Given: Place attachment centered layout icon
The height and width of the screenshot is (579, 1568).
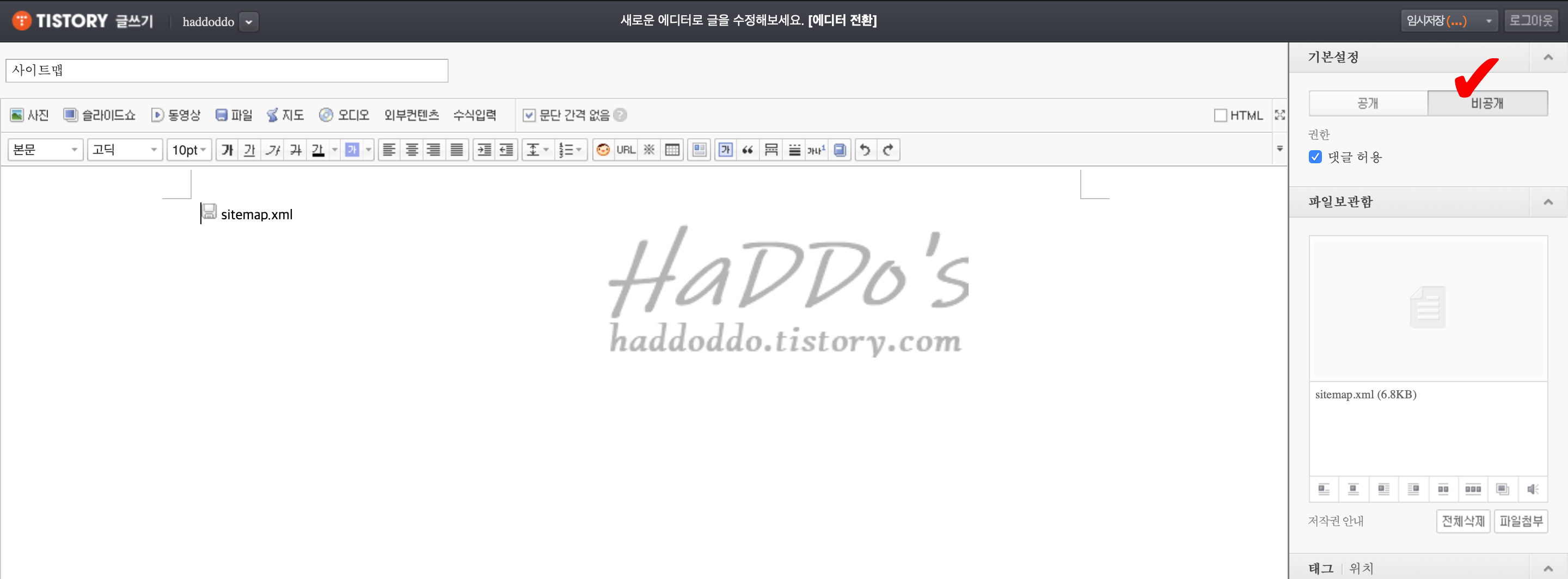Looking at the screenshot, I should [1353, 489].
